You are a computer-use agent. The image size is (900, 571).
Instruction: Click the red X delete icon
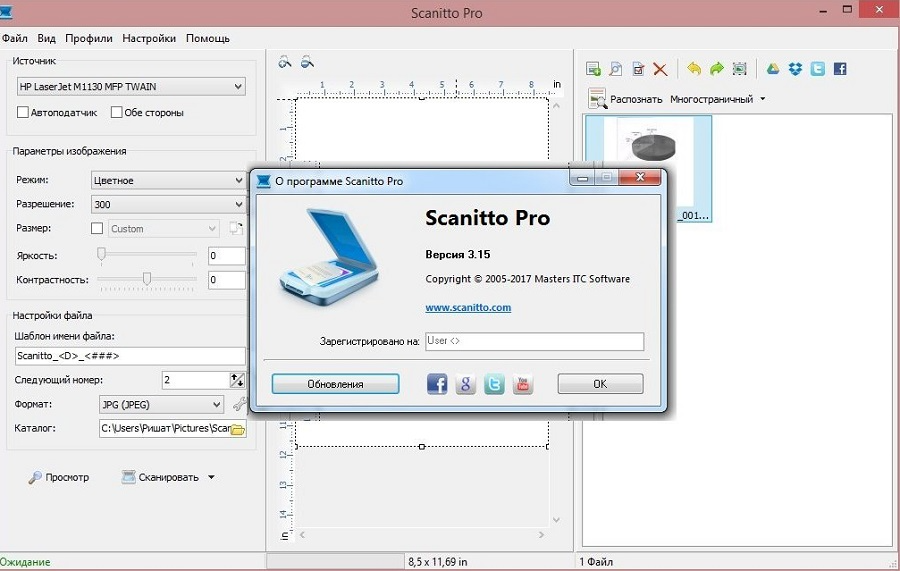[660, 69]
